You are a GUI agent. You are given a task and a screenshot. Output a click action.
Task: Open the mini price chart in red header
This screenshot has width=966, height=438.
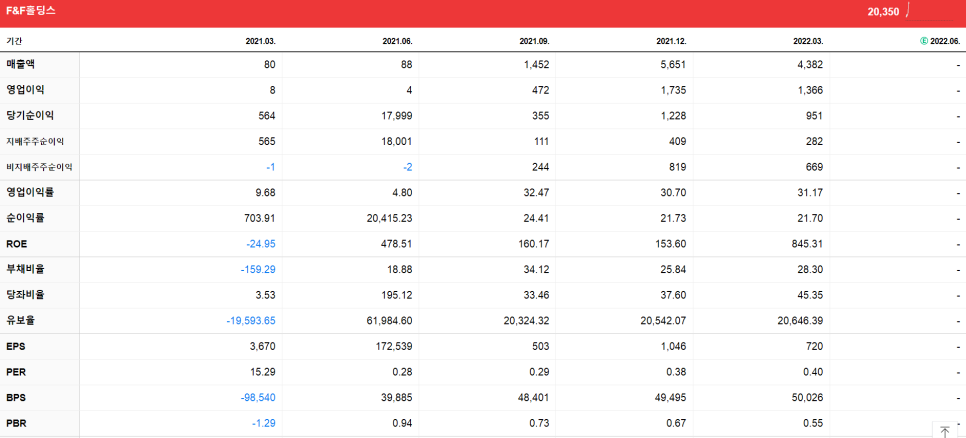tap(928, 12)
